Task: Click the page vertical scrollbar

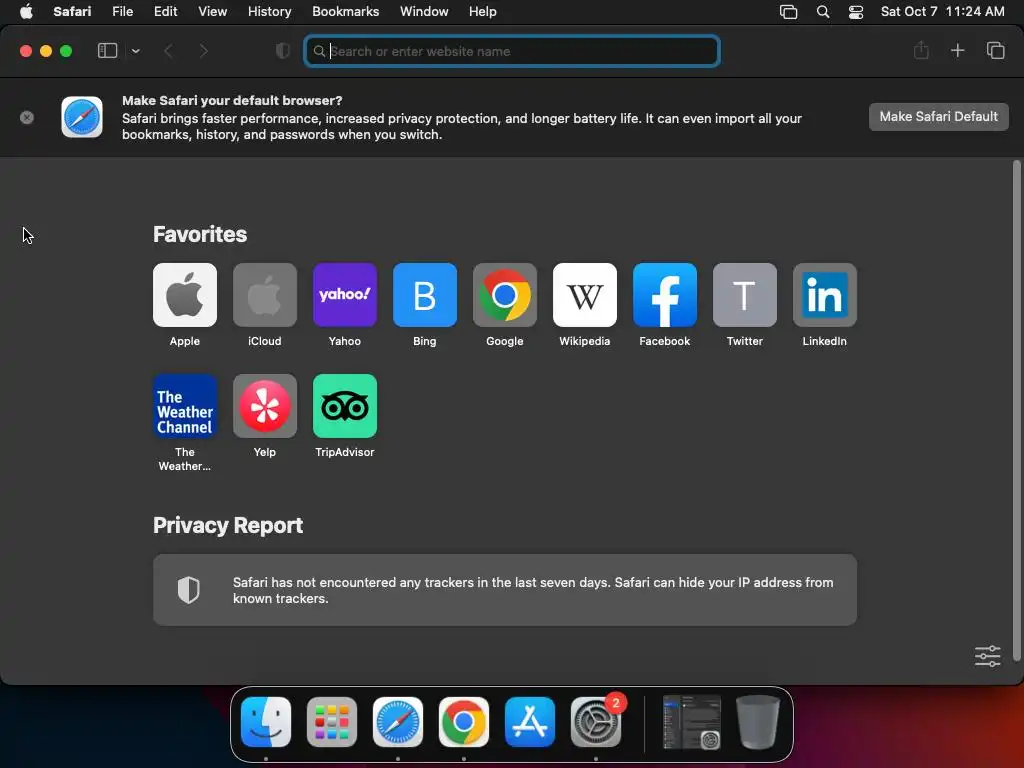Action: [x=1016, y=410]
